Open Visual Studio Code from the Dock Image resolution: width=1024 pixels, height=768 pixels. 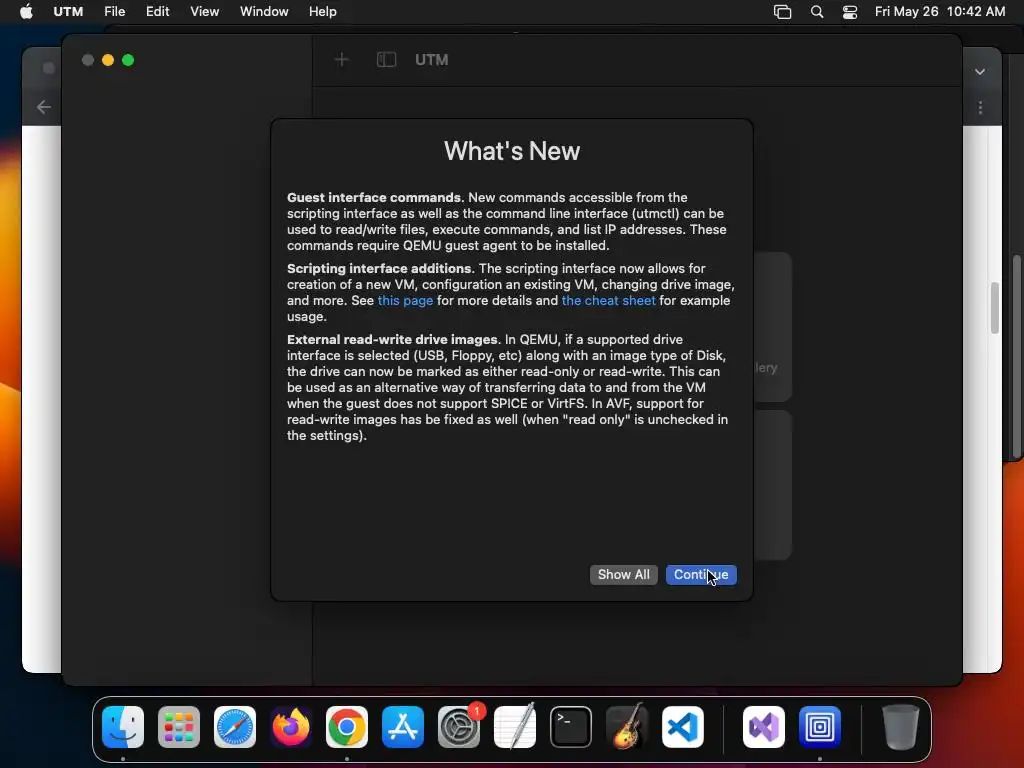pyautogui.click(x=682, y=727)
